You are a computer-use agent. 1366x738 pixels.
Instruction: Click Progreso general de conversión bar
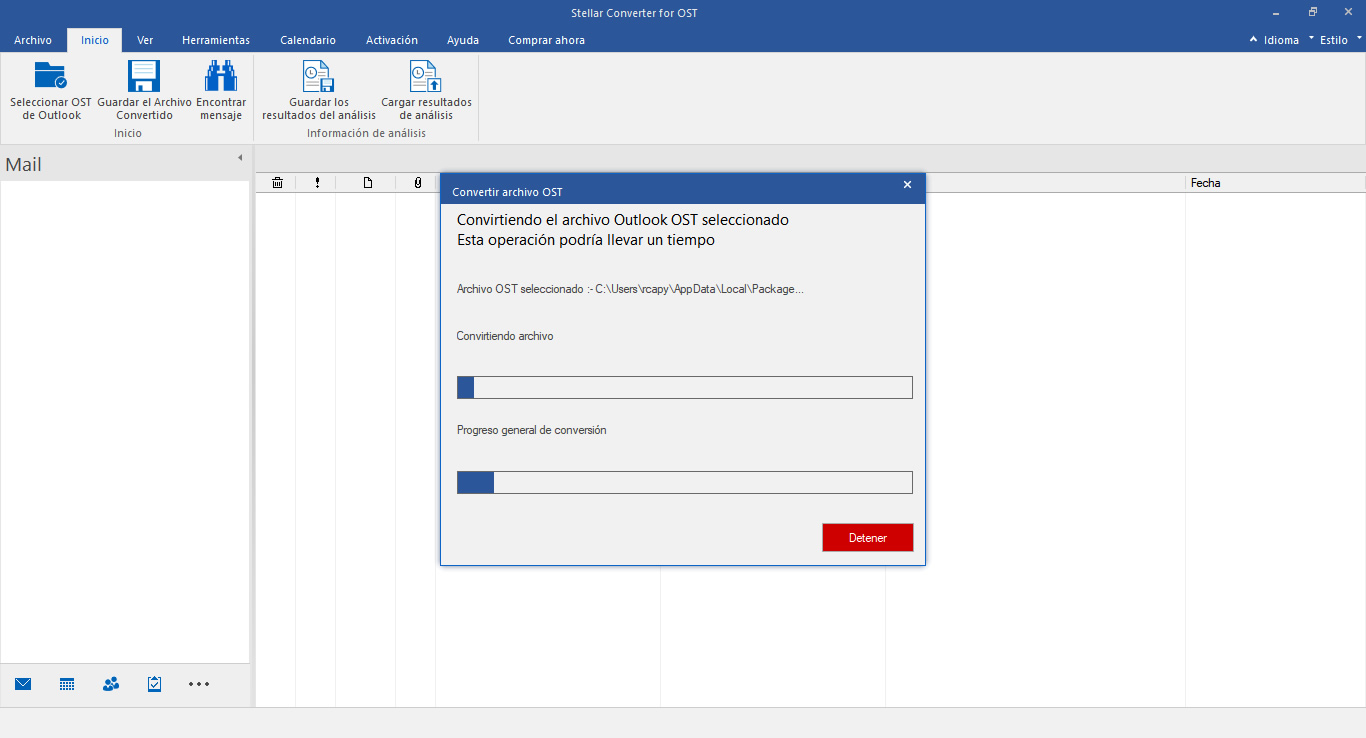tap(685, 482)
